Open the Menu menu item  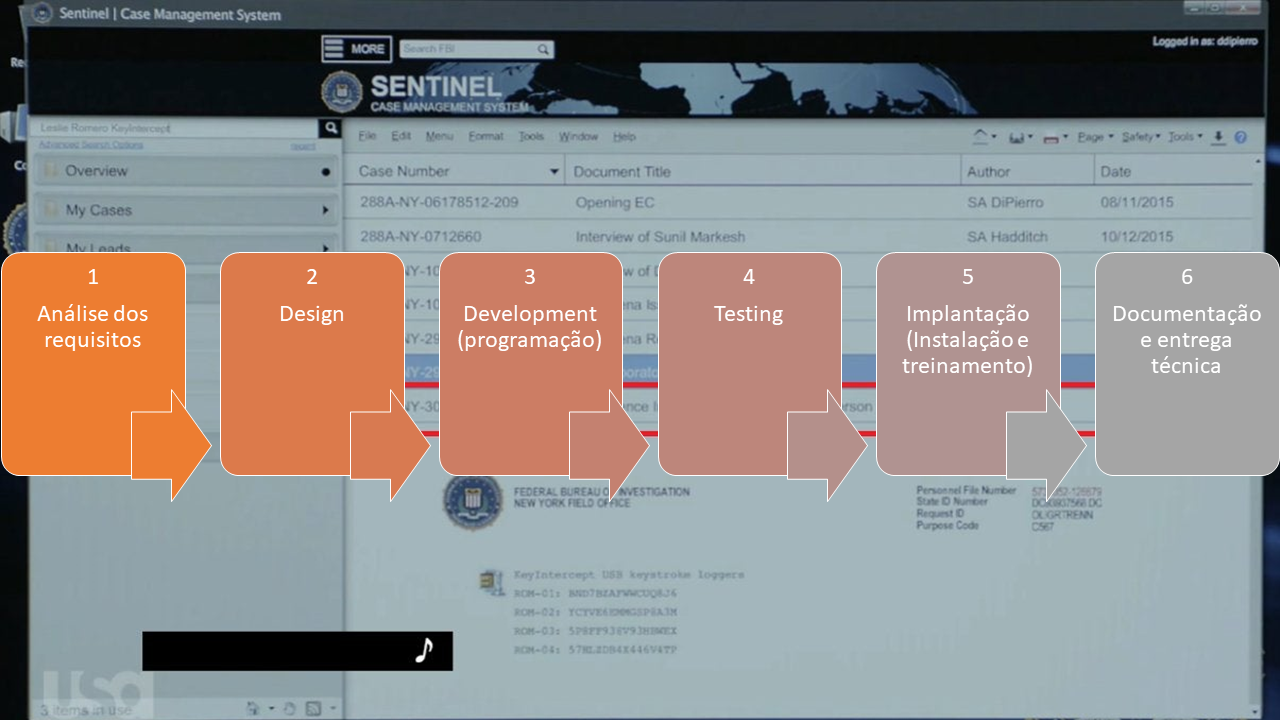tap(439, 137)
